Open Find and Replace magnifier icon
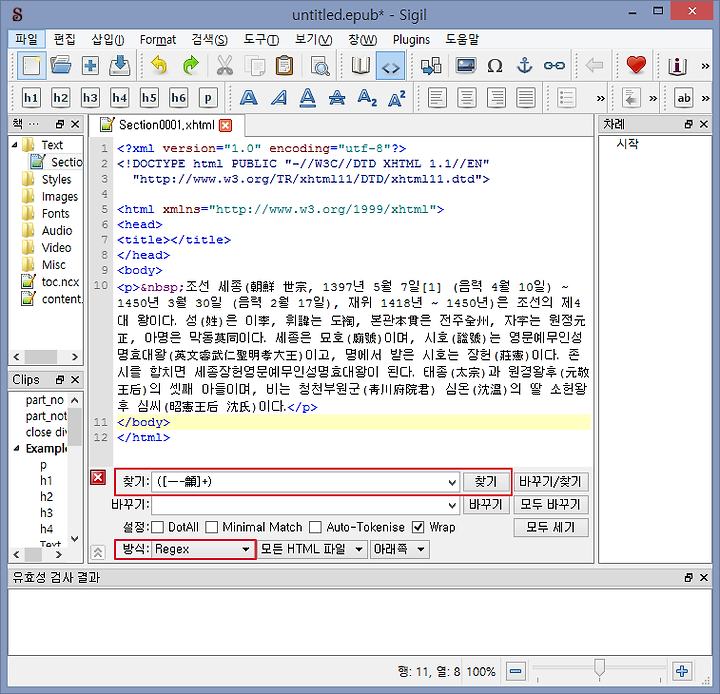720x694 pixels. click(320, 66)
